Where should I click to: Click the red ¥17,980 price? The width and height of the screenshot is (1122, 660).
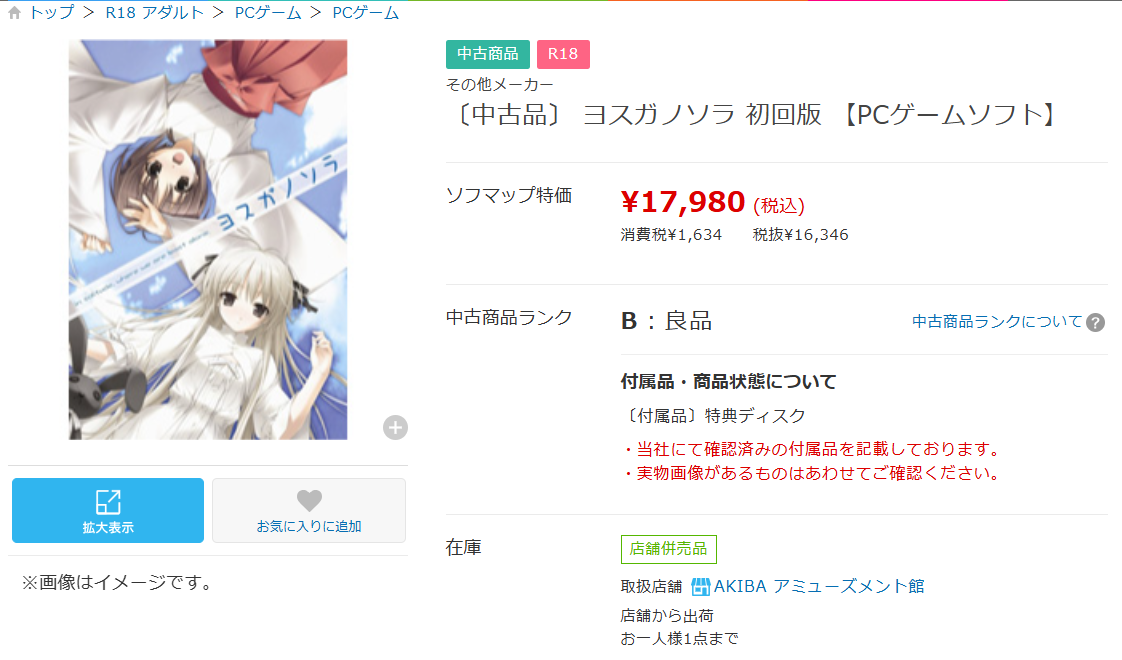pyautogui.click(x=683, y=202)
